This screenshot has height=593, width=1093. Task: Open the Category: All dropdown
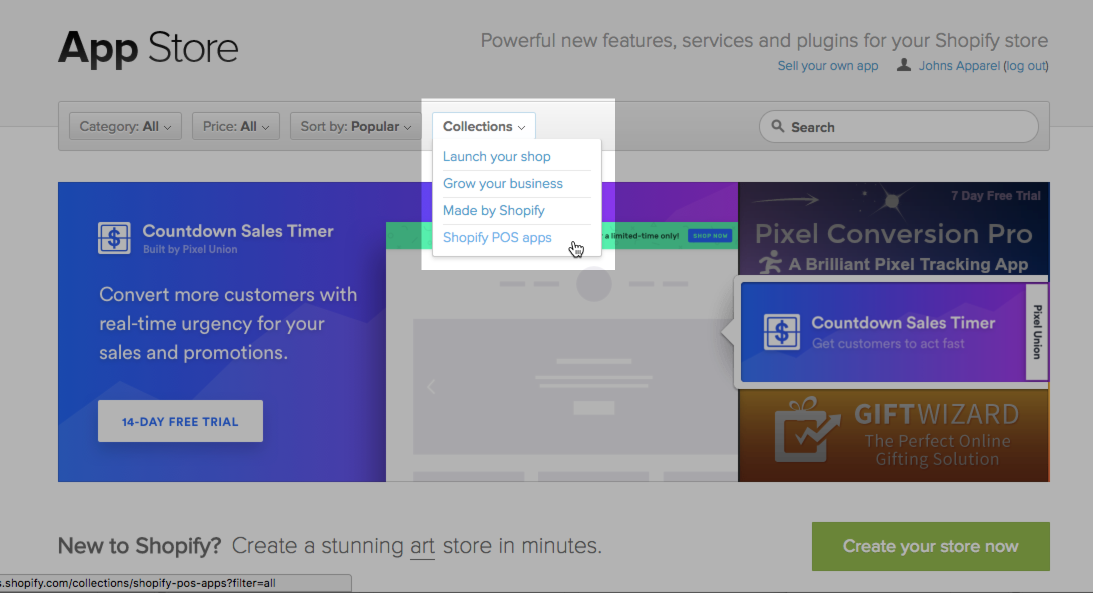[125, 126]
